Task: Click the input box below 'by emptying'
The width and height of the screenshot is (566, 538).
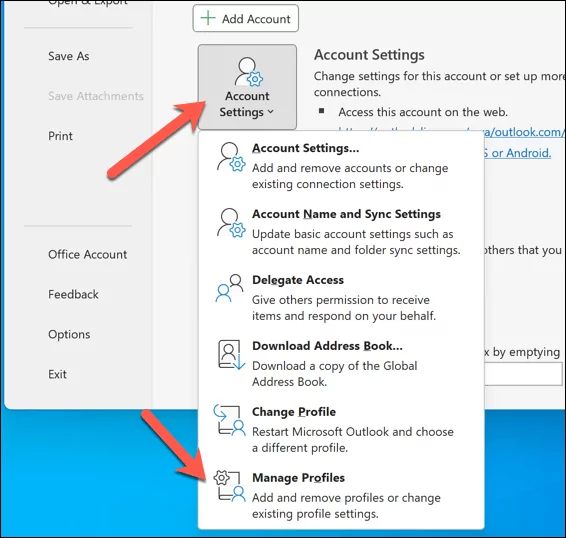Action: click(x=523, y=374)
